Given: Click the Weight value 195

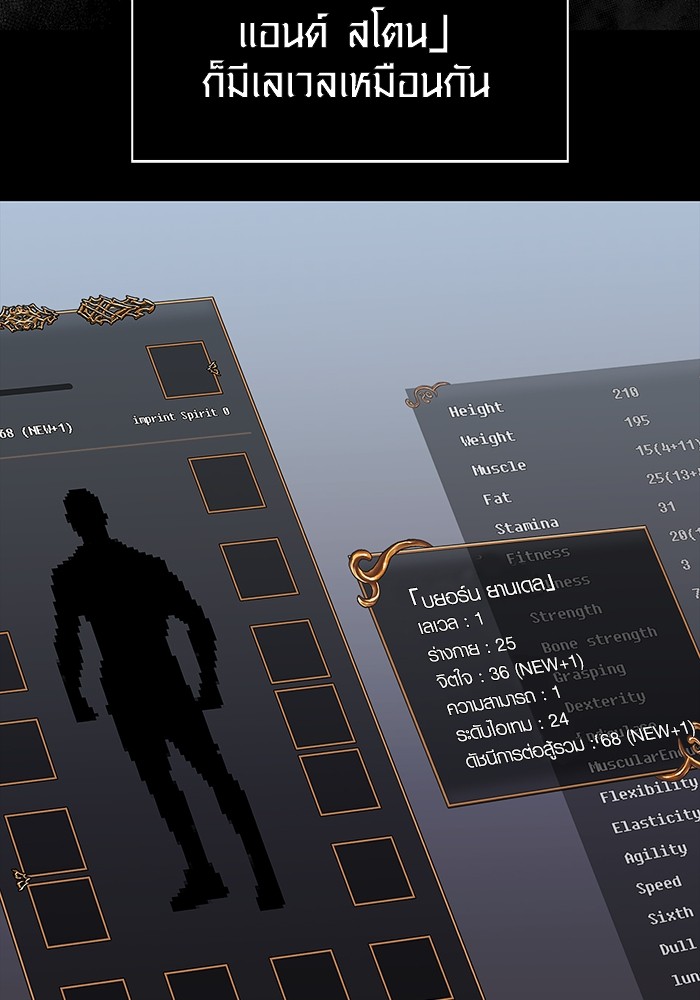Looking at the screenshot, I should (637, 421).
